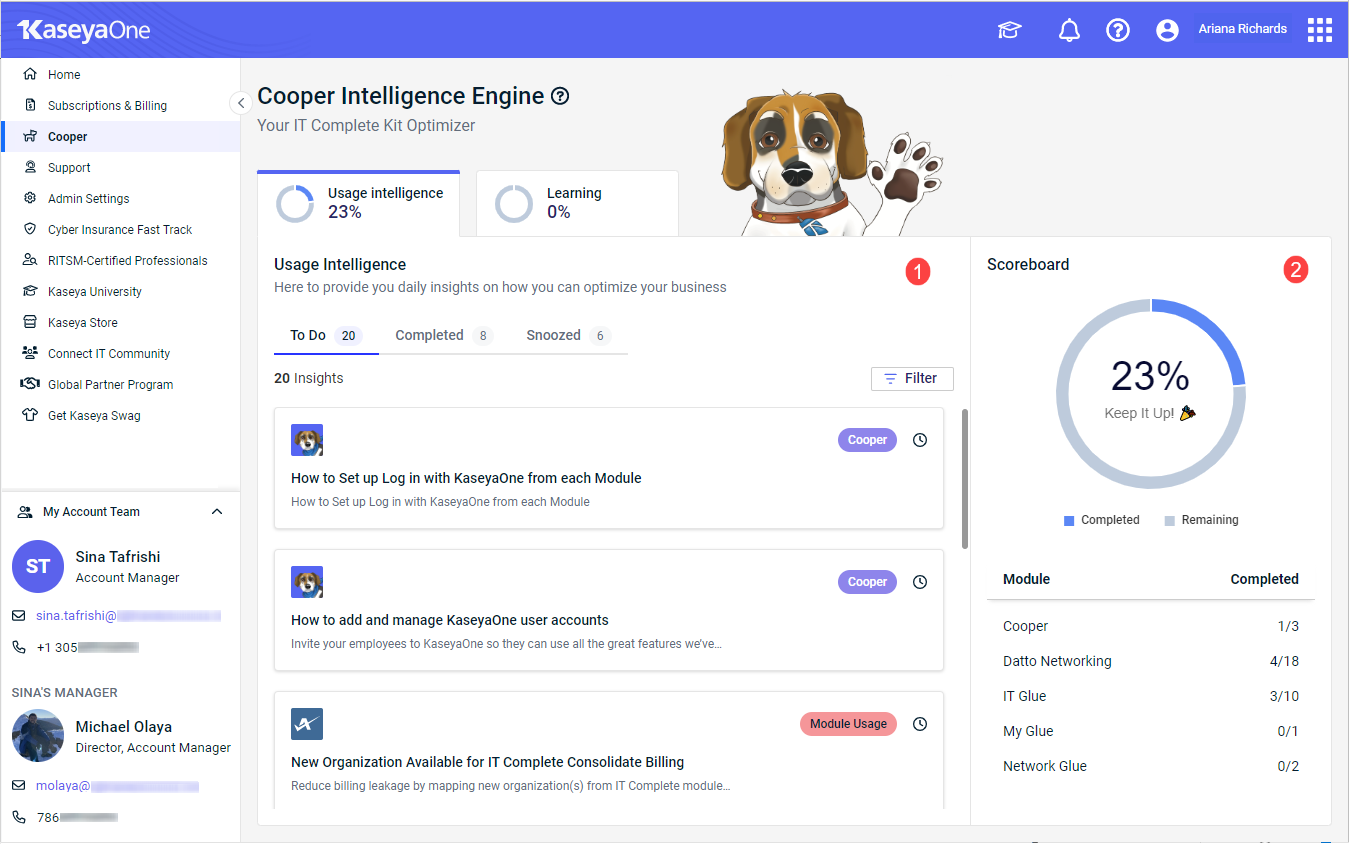The image size is (1349, 844).
Task: Switch to the Learning tab
Action: click(x=577, y=203)
